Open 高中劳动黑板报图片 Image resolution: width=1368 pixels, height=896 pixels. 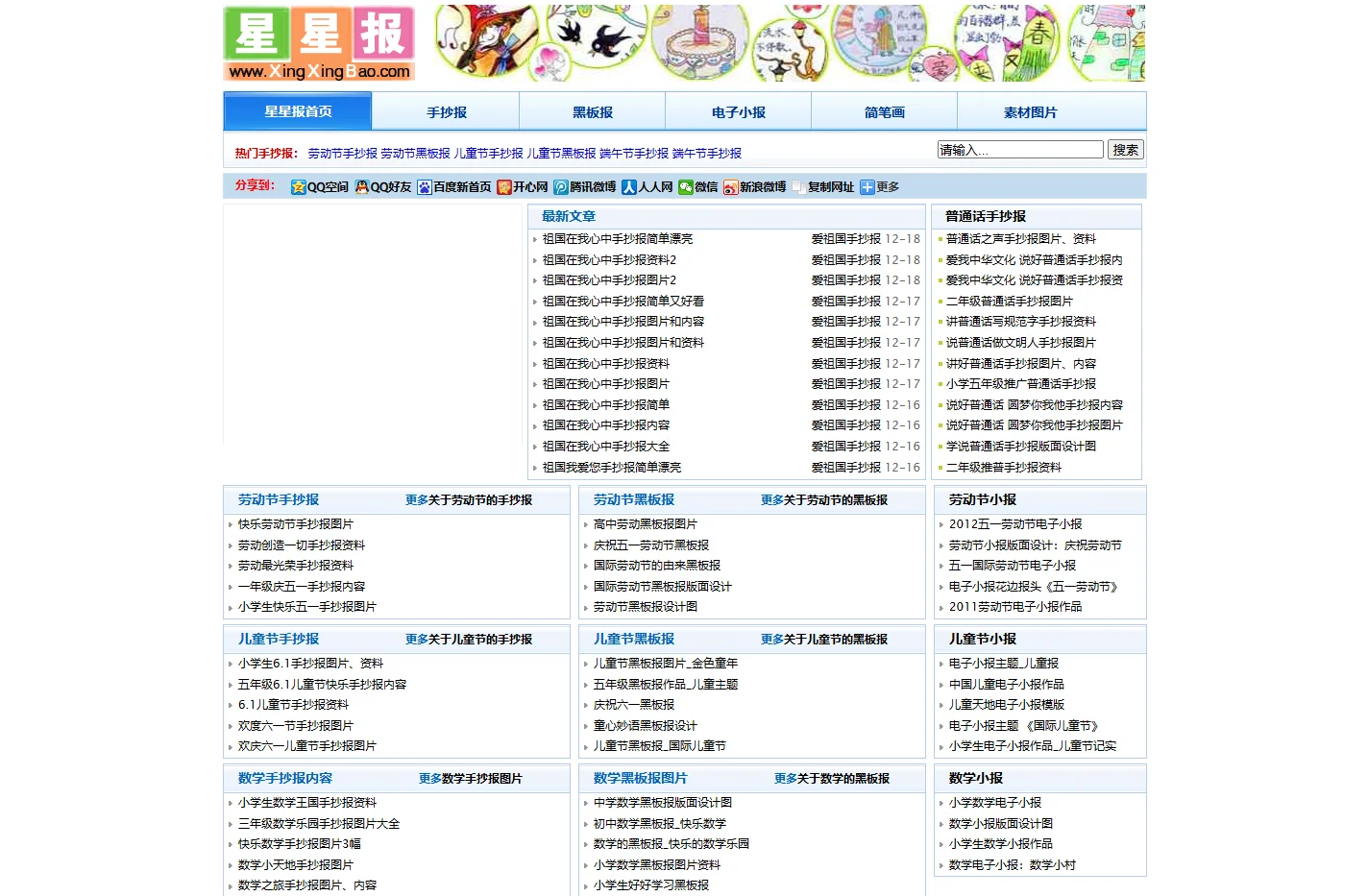(646, 524)
